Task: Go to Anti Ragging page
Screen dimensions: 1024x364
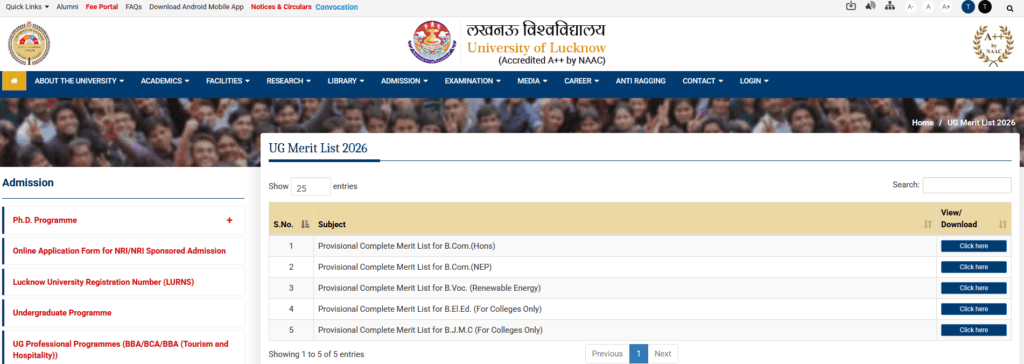Action: [641, 81]
